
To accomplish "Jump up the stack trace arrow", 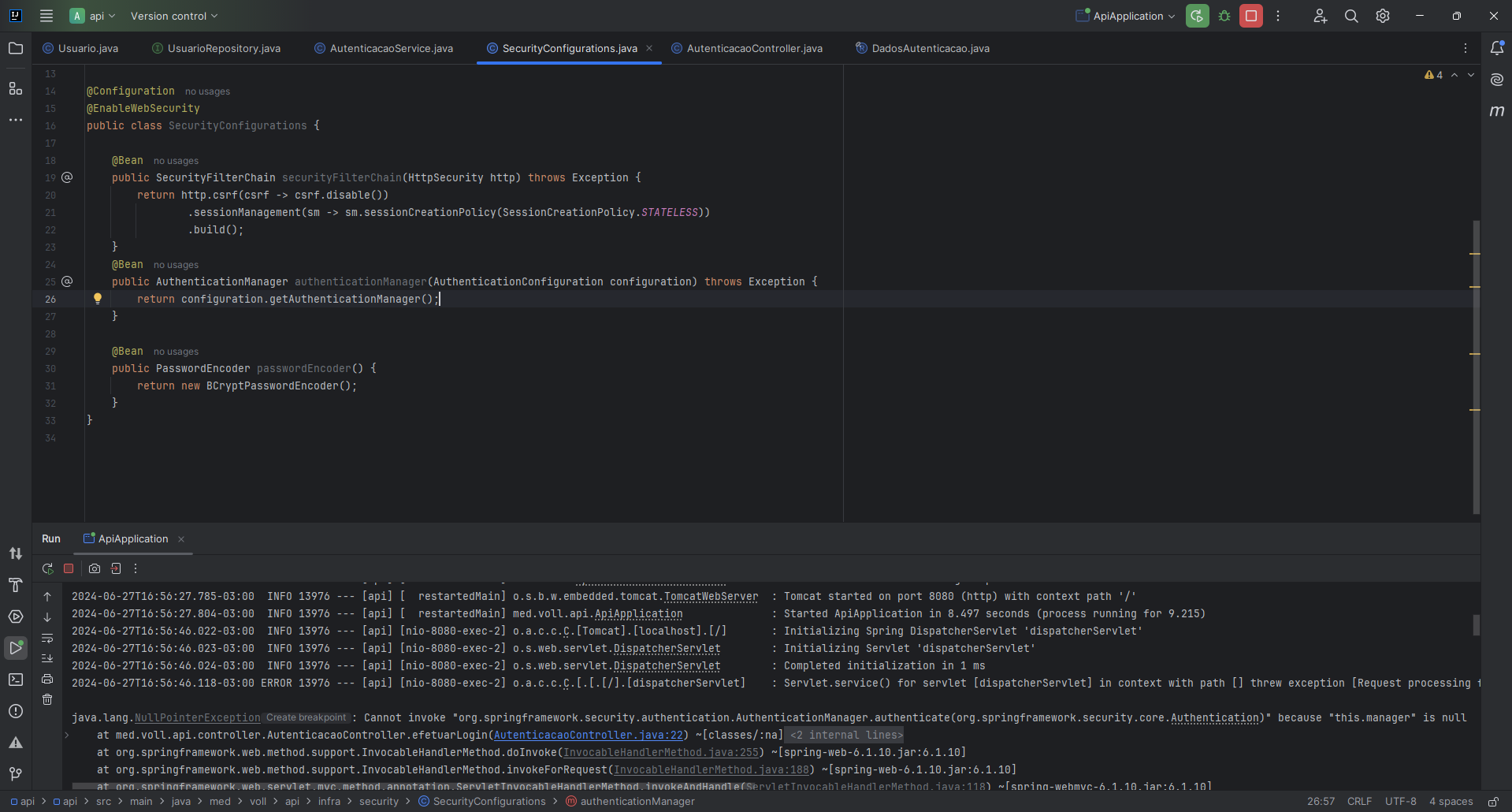I will pos(47,597).
